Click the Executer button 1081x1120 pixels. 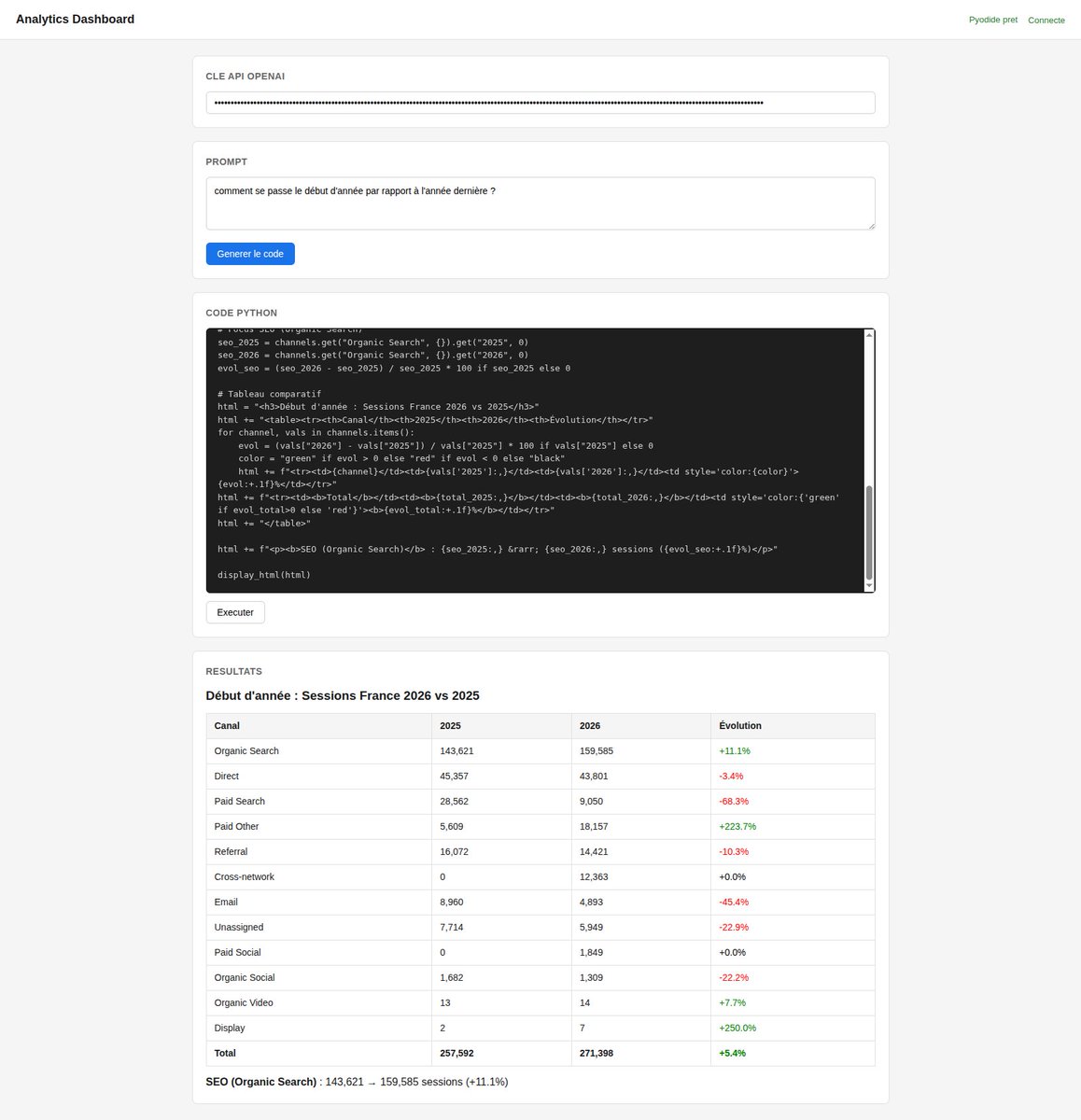point(235,612)
